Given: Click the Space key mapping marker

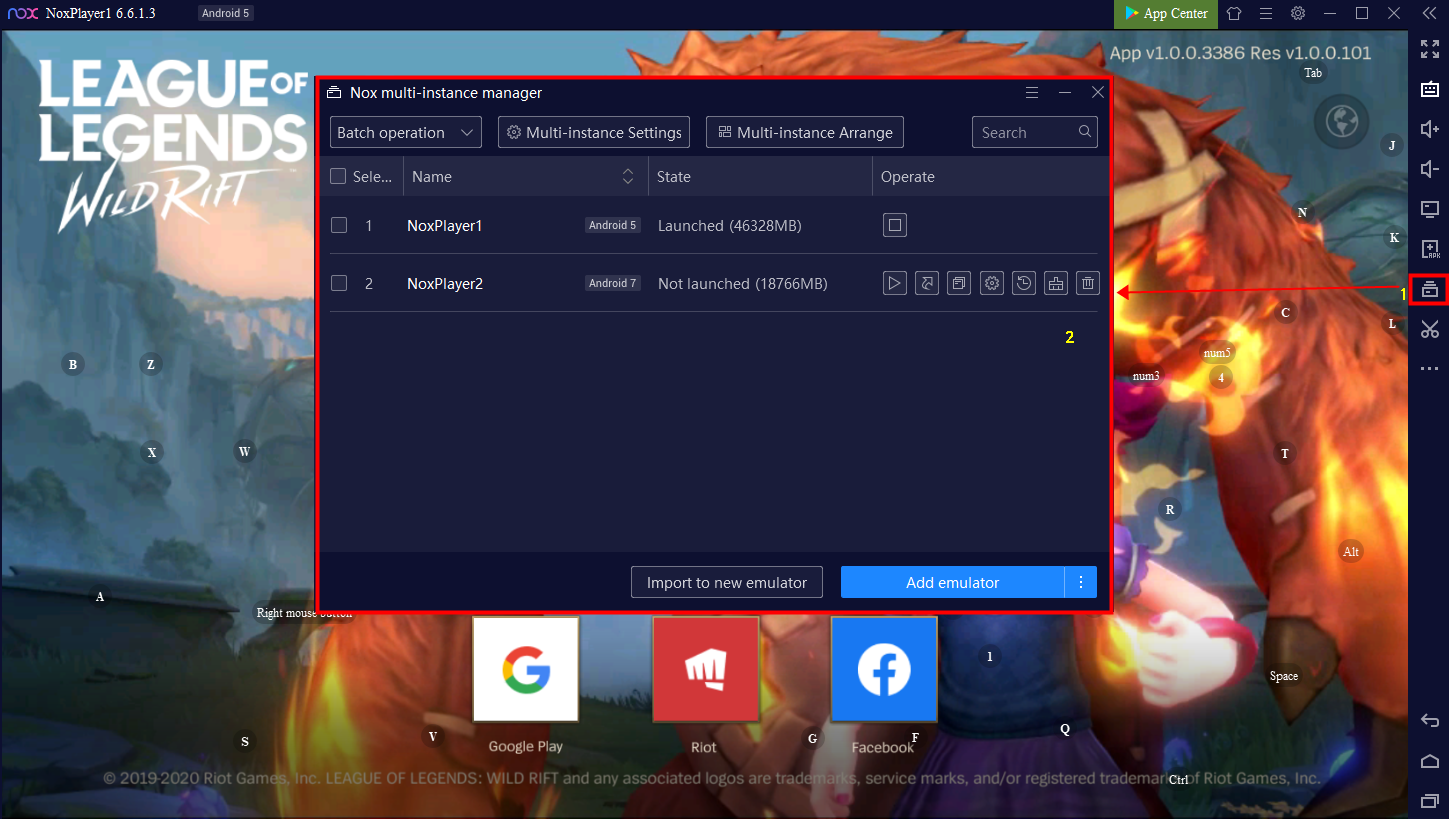Looking at the screenshot, I should 1284,676.
